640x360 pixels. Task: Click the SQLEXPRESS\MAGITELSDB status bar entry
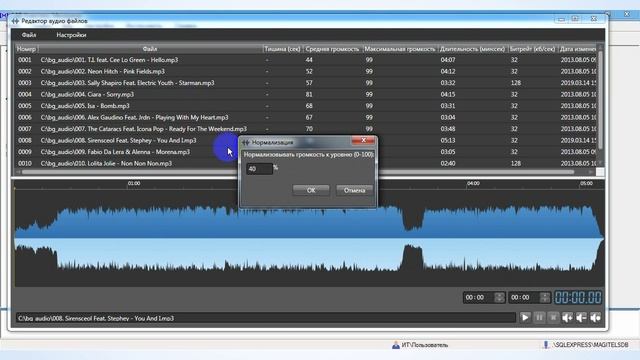(586, 345)
